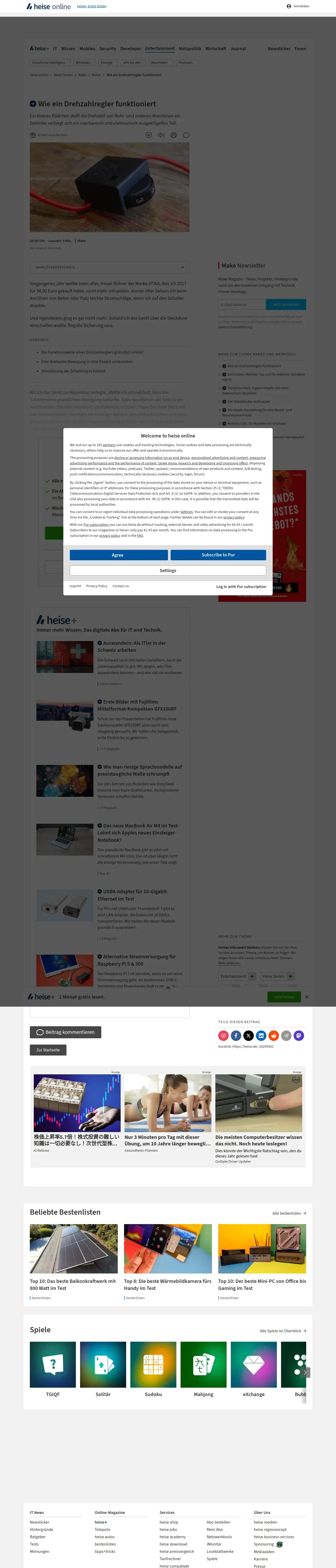Click the gift icon for Artikel verschenken
Screen dimensions: 336x1568
coord(33,135)
